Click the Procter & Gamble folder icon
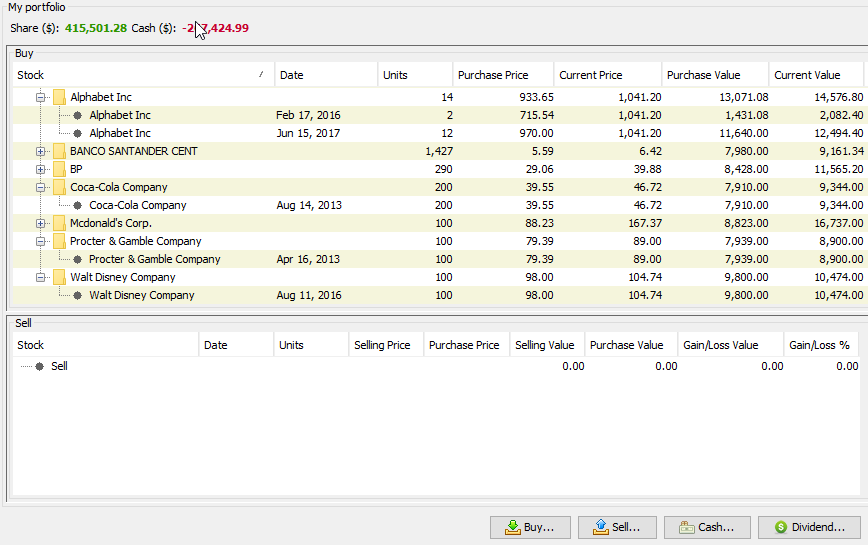 point(59,241)
